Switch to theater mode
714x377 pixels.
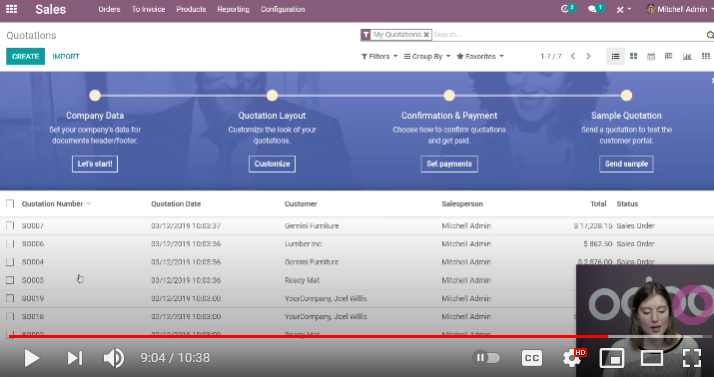(652, 358)
